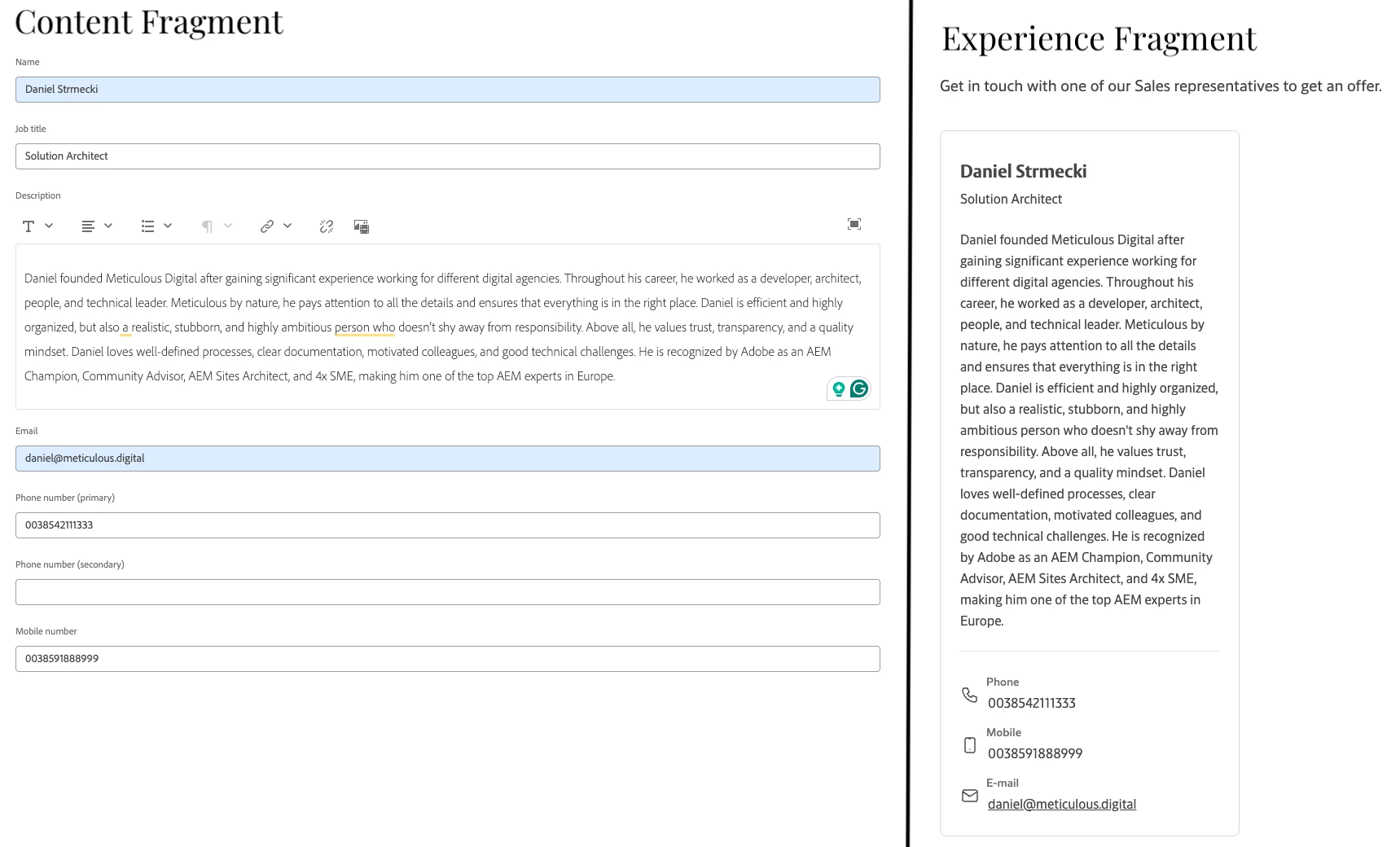Click the empty secondary phone field
This screenshot has width=1400, height=847.
pyautogui.click(x=448, y=592)
